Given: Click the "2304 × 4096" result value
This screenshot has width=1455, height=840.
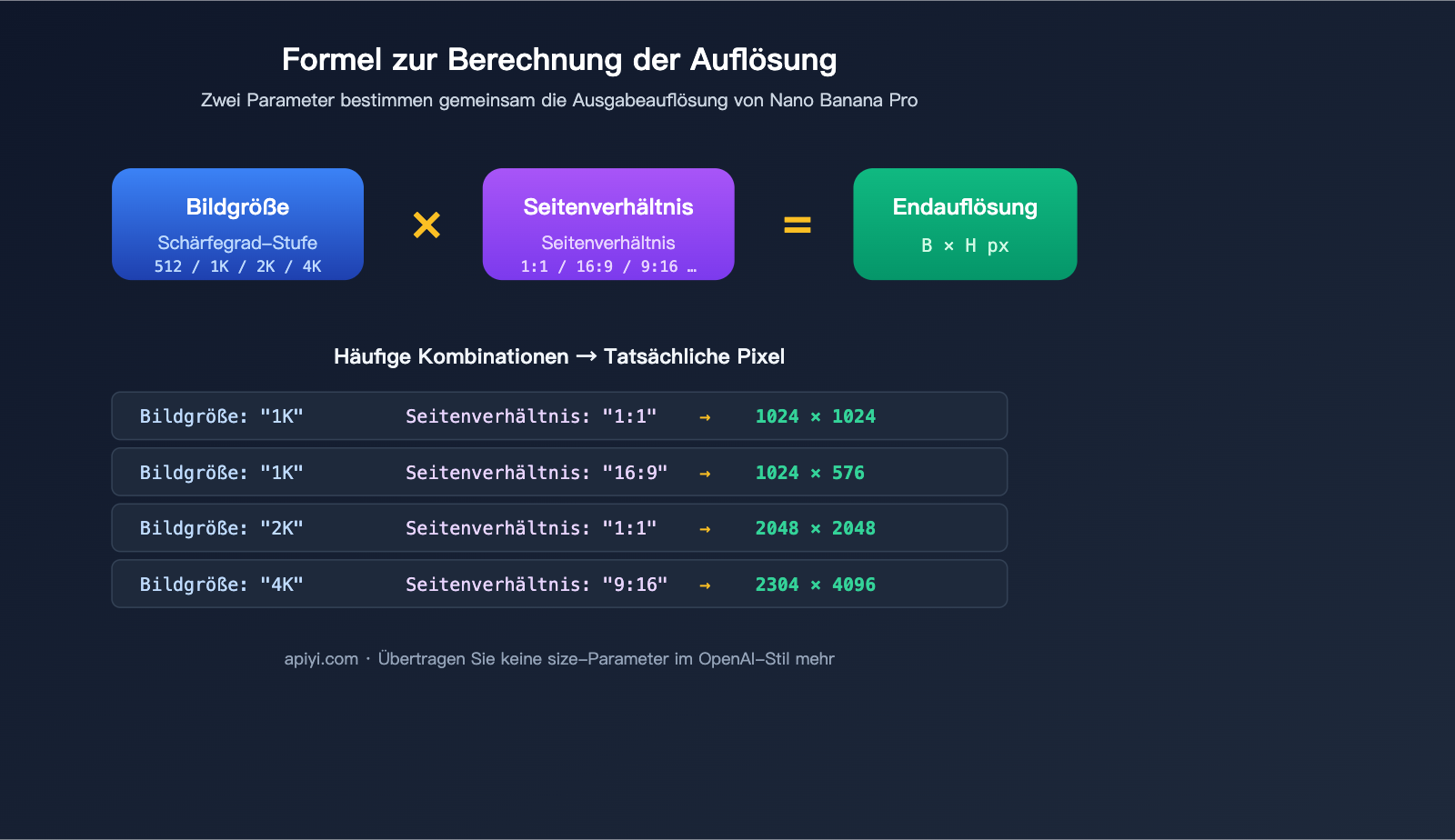Looking at the screenshot, I should click(x=815, y=585).
